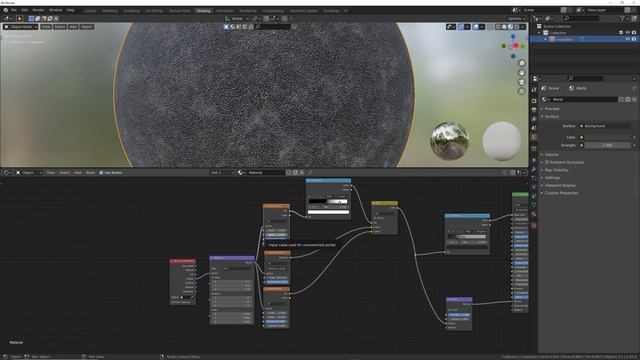Expand the Ray Visibility panel
640x360 pixels.
[556, 170]
